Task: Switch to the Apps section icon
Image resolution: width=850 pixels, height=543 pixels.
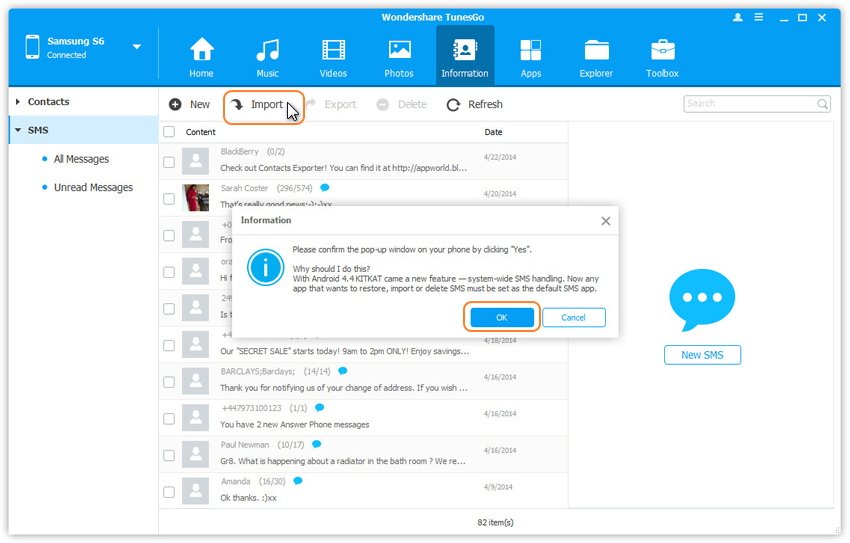Action: pyautogui.click(x=531, y=51)
